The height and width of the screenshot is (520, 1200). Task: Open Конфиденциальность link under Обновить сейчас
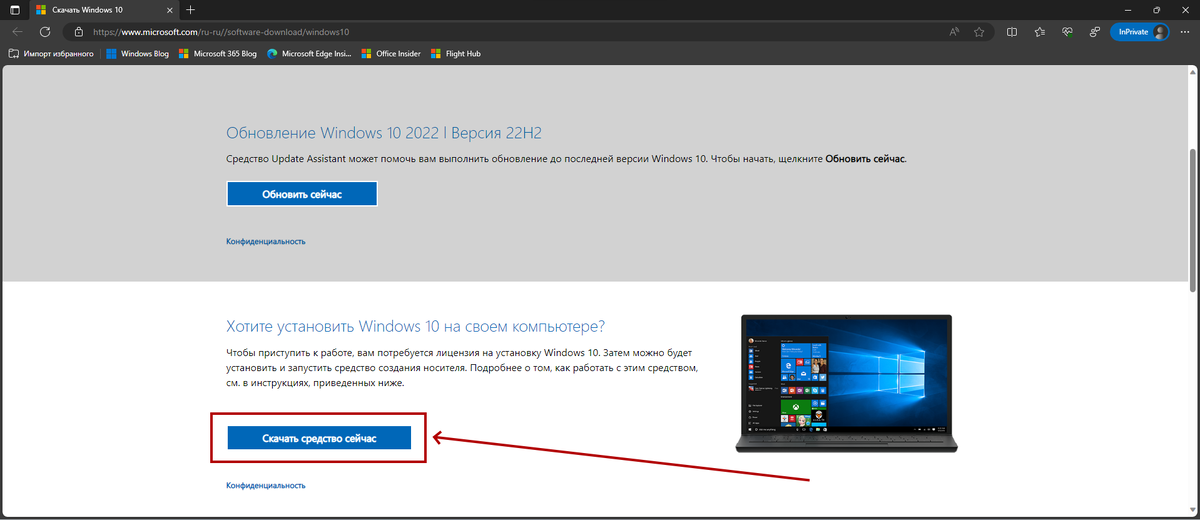coord(266,241)
